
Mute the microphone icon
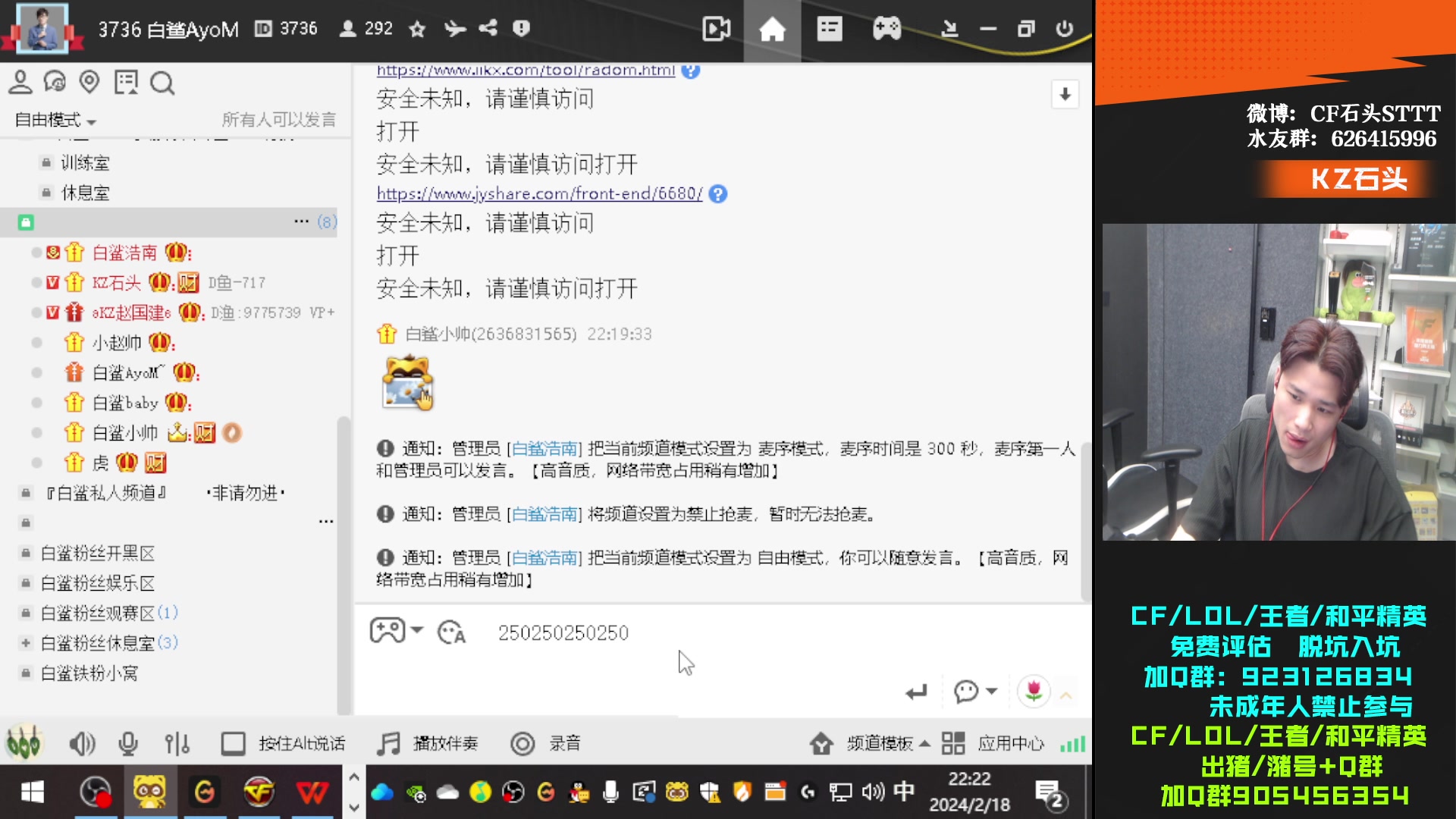tap(128, 743)
